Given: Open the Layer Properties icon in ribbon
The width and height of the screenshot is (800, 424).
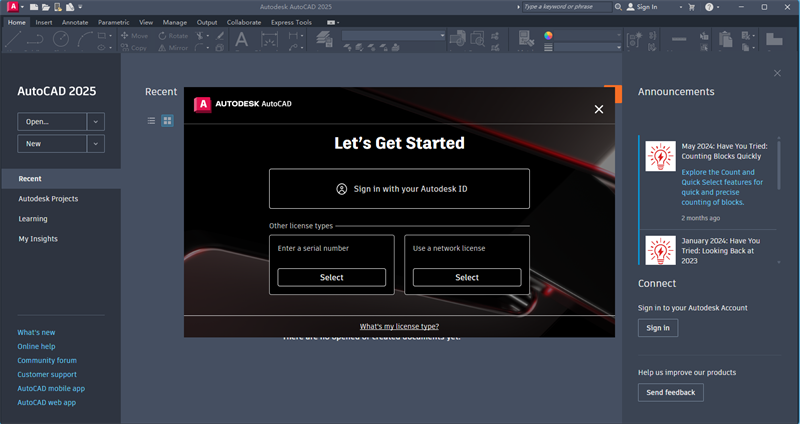Looking at the screenshot, I should 324,40.
